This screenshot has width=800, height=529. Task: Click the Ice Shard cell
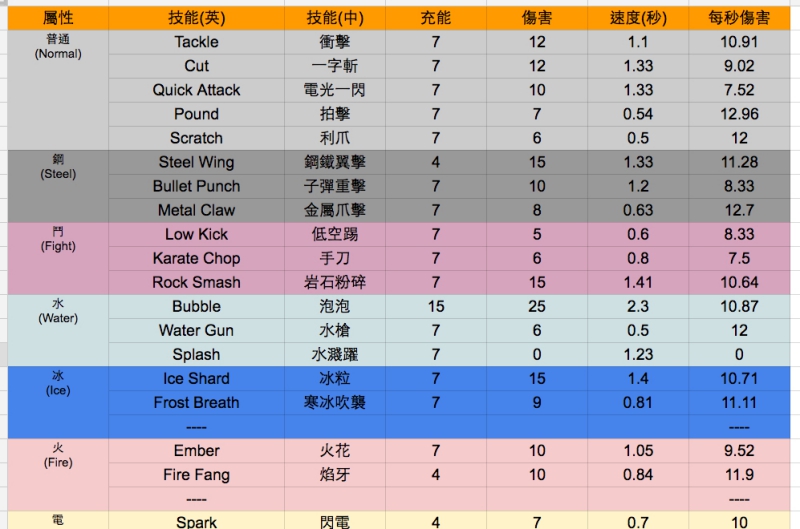196,378
